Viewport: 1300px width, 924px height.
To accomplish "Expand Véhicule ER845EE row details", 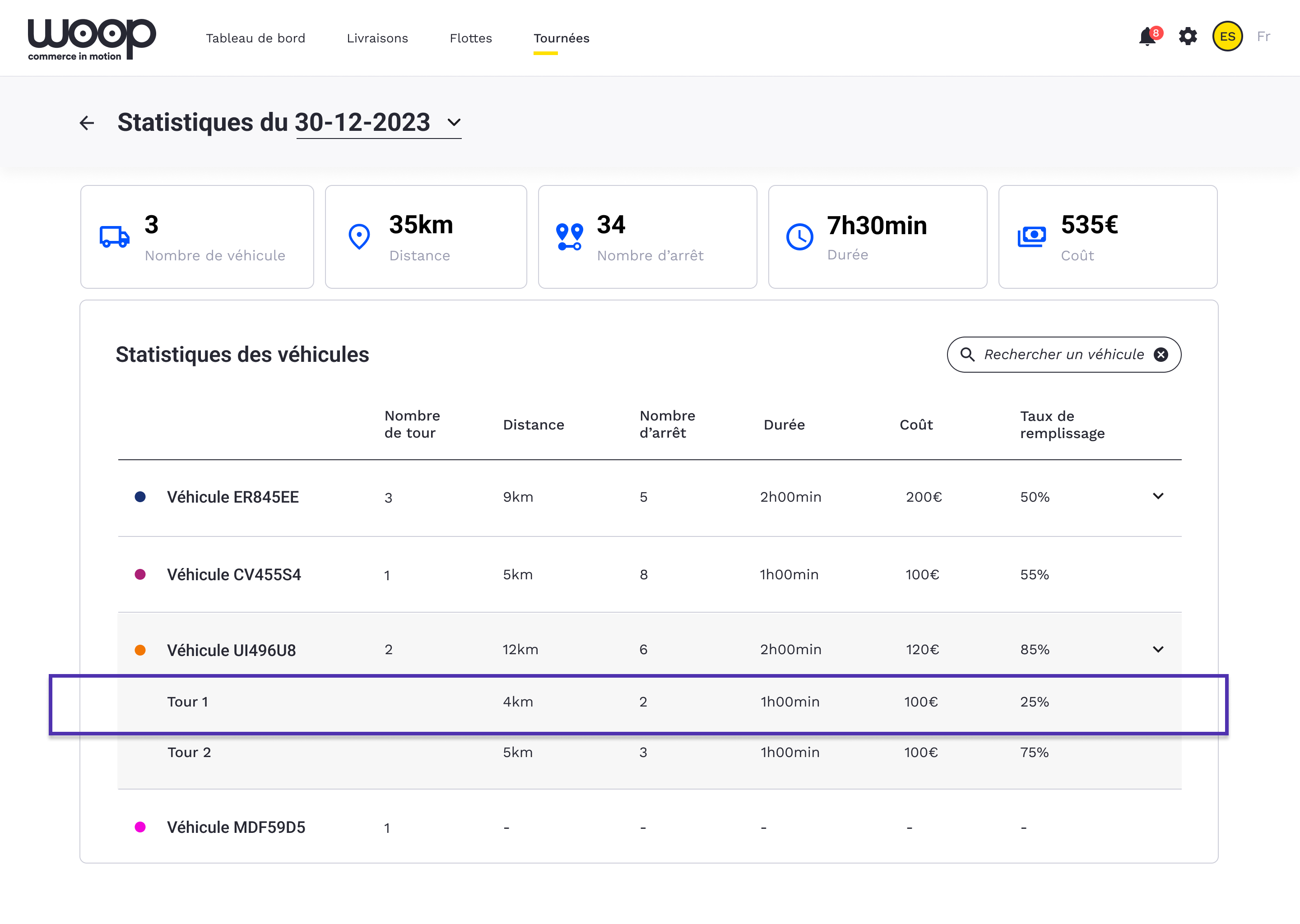I will point(1158,496).
